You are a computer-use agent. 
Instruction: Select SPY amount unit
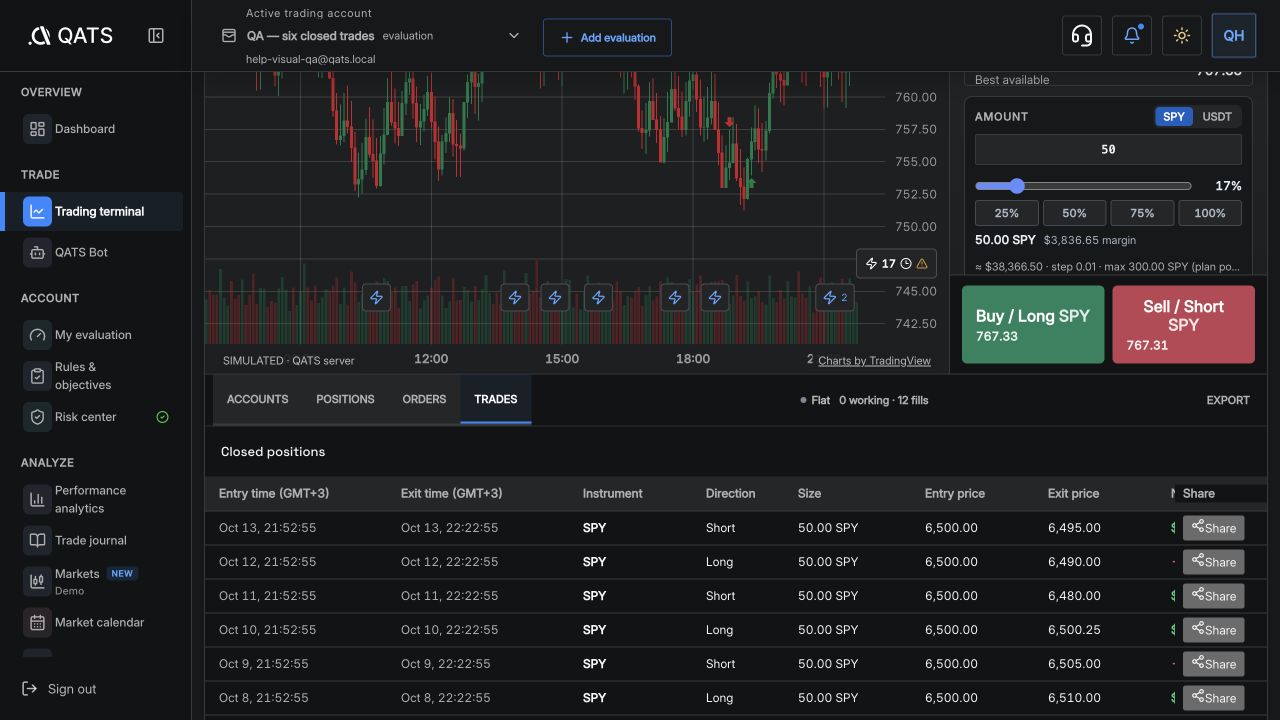(x=1174, y=117)
